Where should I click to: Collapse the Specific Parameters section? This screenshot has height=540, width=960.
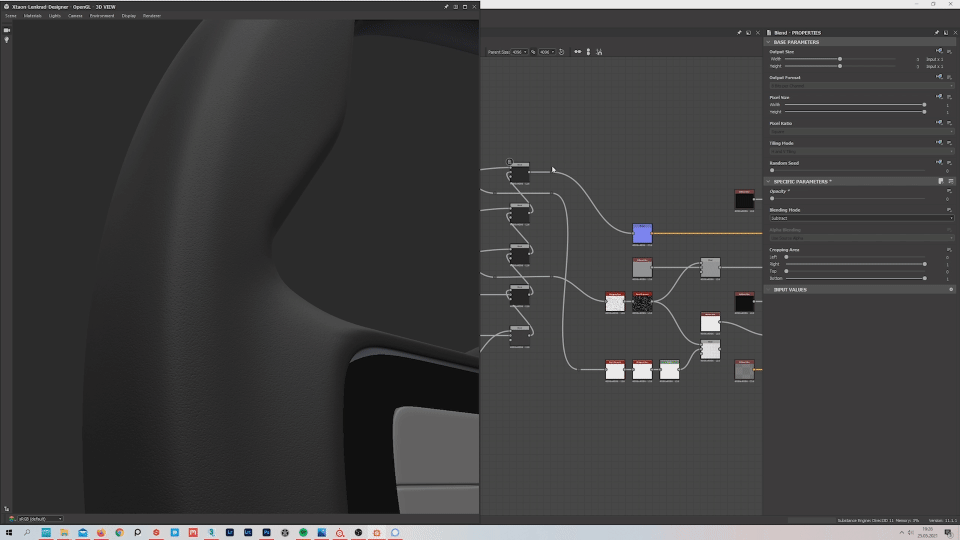[x=768, y=182]
